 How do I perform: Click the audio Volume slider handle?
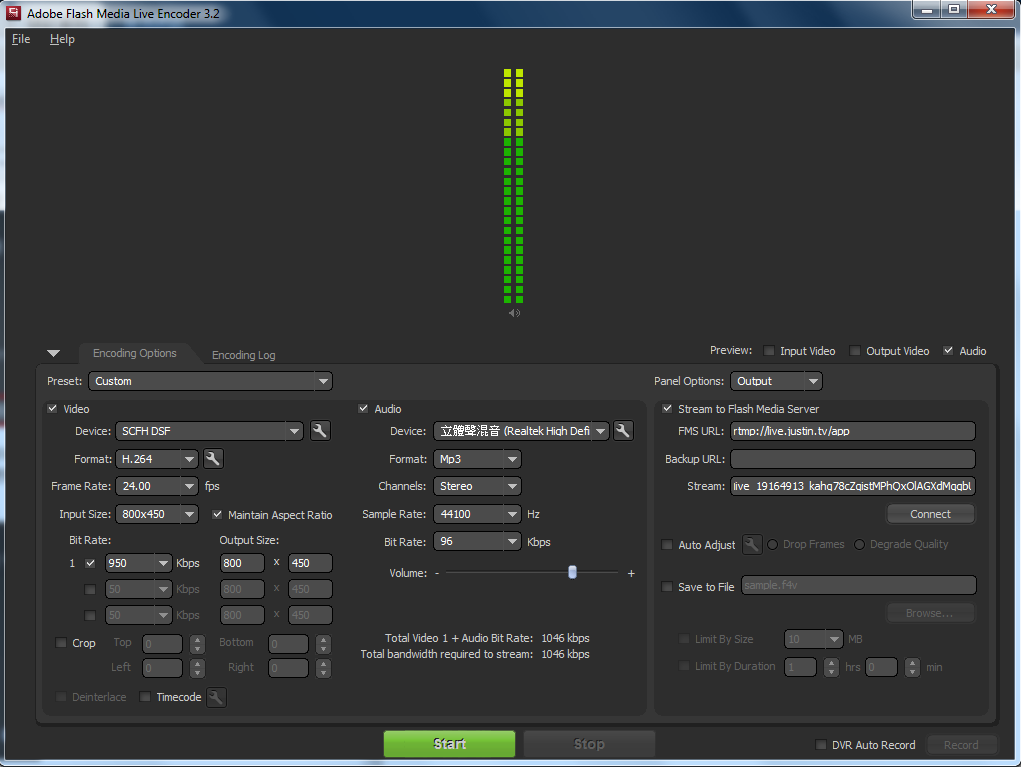click(572, 573)
